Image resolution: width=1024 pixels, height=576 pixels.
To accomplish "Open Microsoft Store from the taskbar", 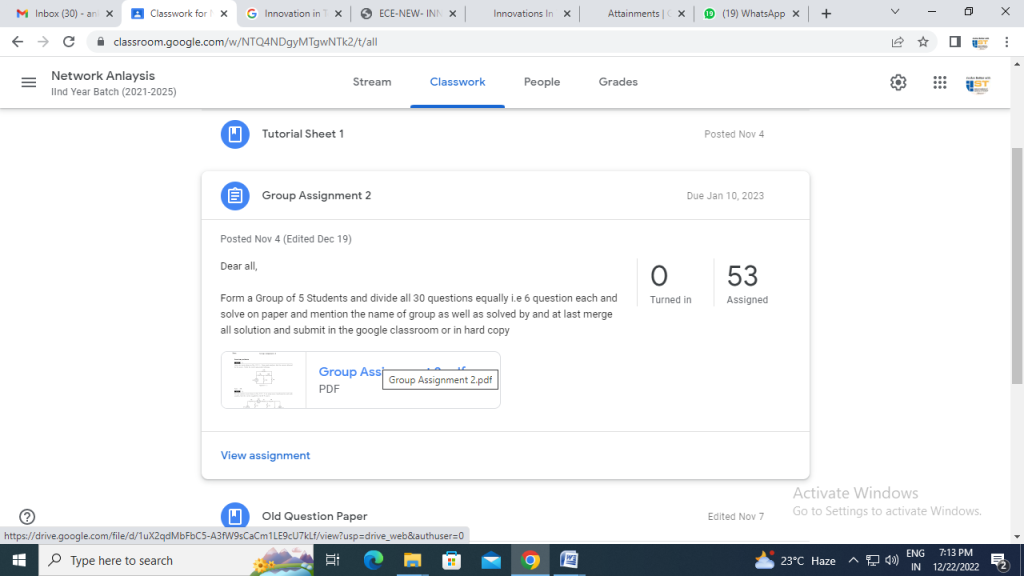I will [451, 560].
